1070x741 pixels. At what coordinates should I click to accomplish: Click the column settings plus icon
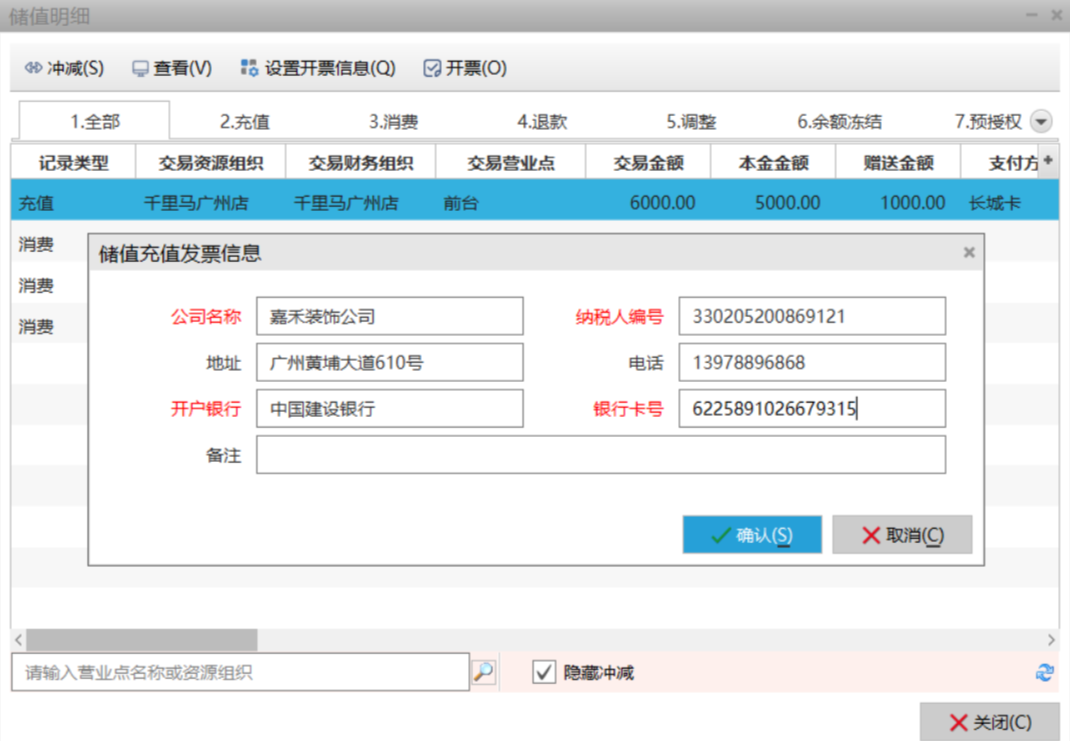(x=1048, y=161)
